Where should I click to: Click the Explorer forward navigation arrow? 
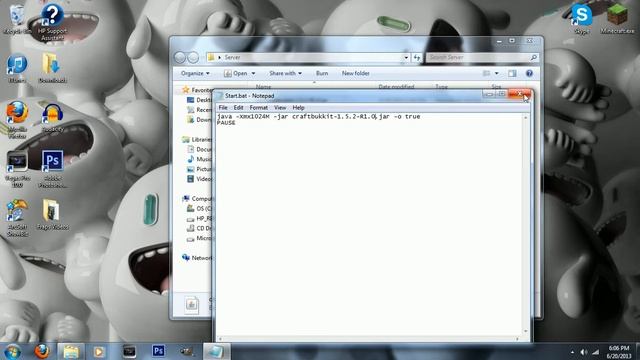click(193, 58)
